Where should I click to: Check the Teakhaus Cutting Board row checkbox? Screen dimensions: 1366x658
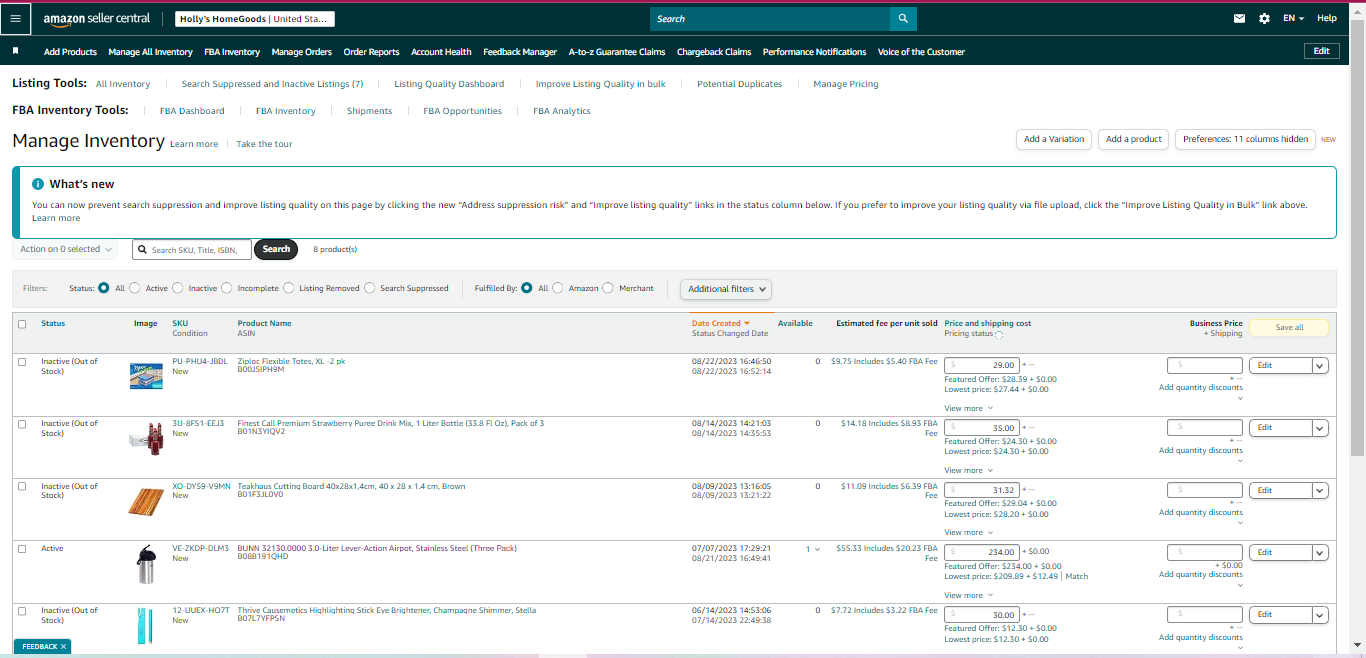point(22,487)
